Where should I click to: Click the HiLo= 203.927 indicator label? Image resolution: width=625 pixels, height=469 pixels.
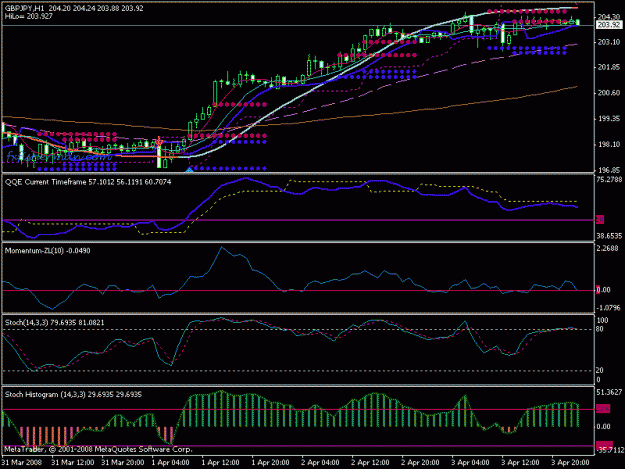[x=29, y=16]
